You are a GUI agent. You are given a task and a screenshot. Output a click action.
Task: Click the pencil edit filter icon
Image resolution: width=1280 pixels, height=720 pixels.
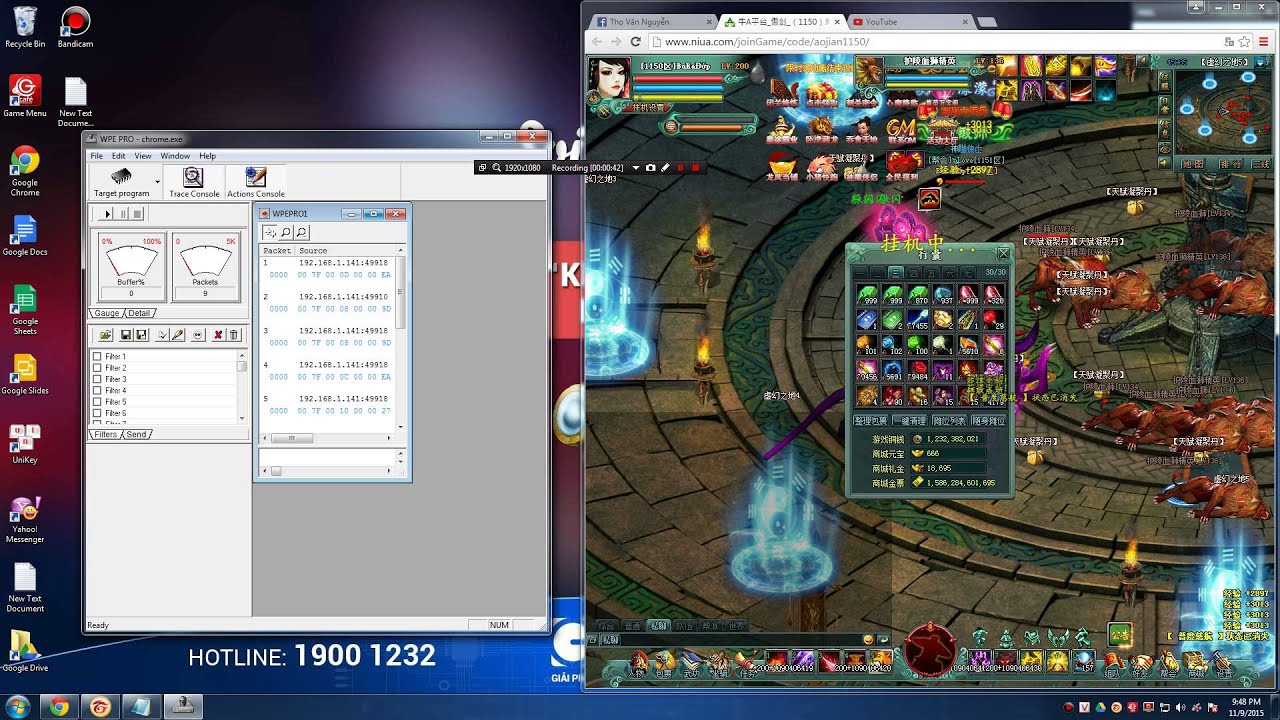pyautogui.click(x=178, y=334)
